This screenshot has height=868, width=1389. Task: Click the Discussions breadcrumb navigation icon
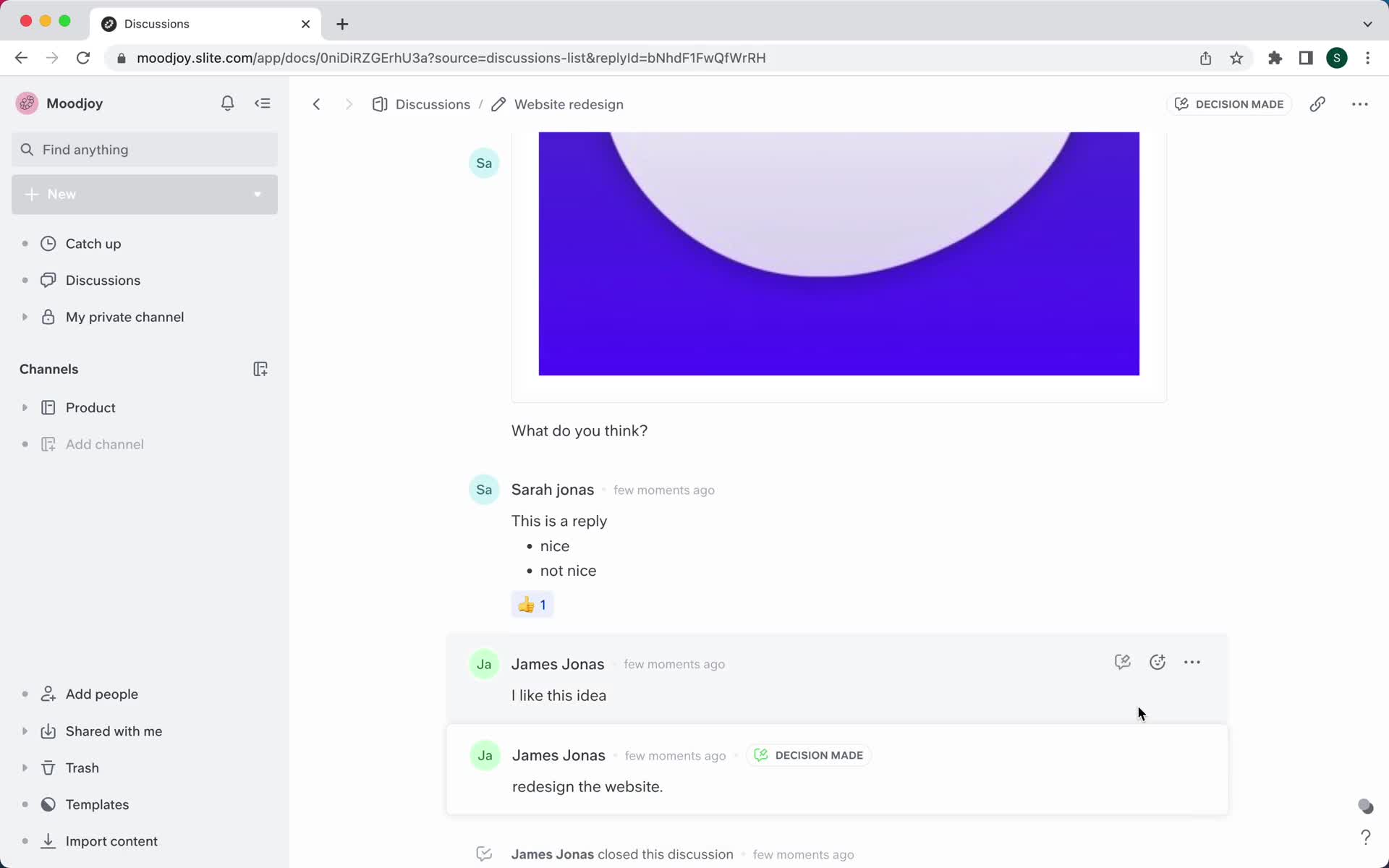[x=380, y=104]
